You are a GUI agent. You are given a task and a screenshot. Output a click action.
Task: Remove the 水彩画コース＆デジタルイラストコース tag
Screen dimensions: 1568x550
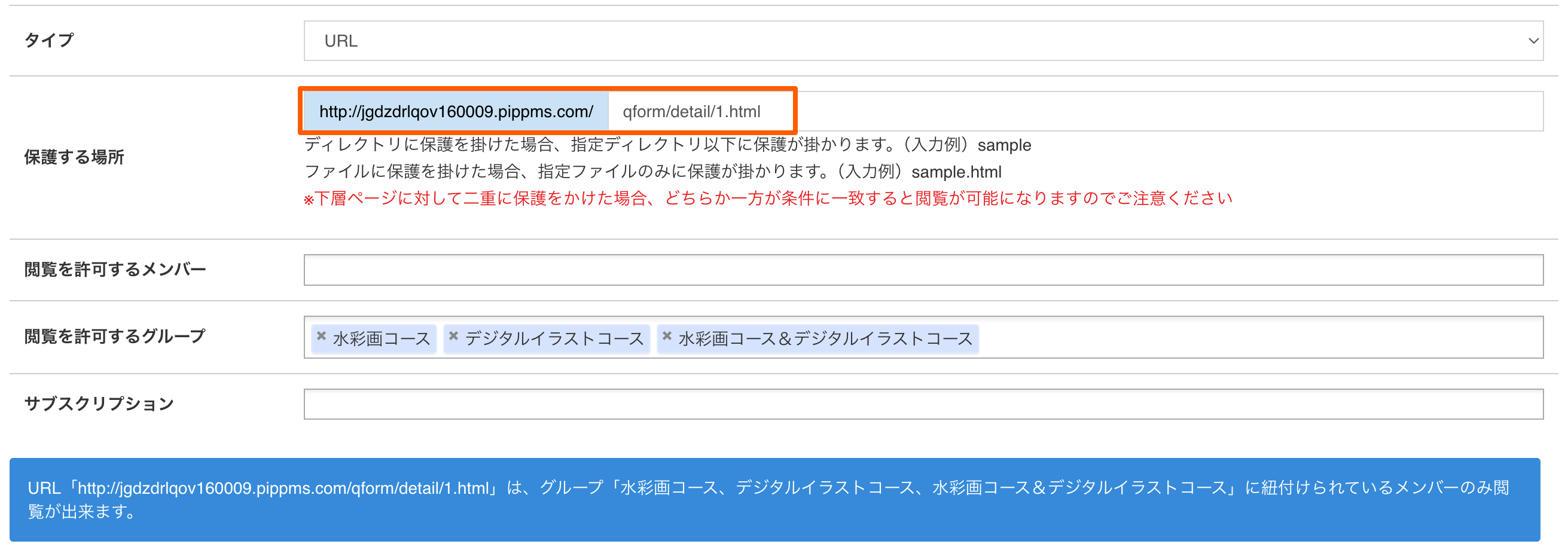667,336
